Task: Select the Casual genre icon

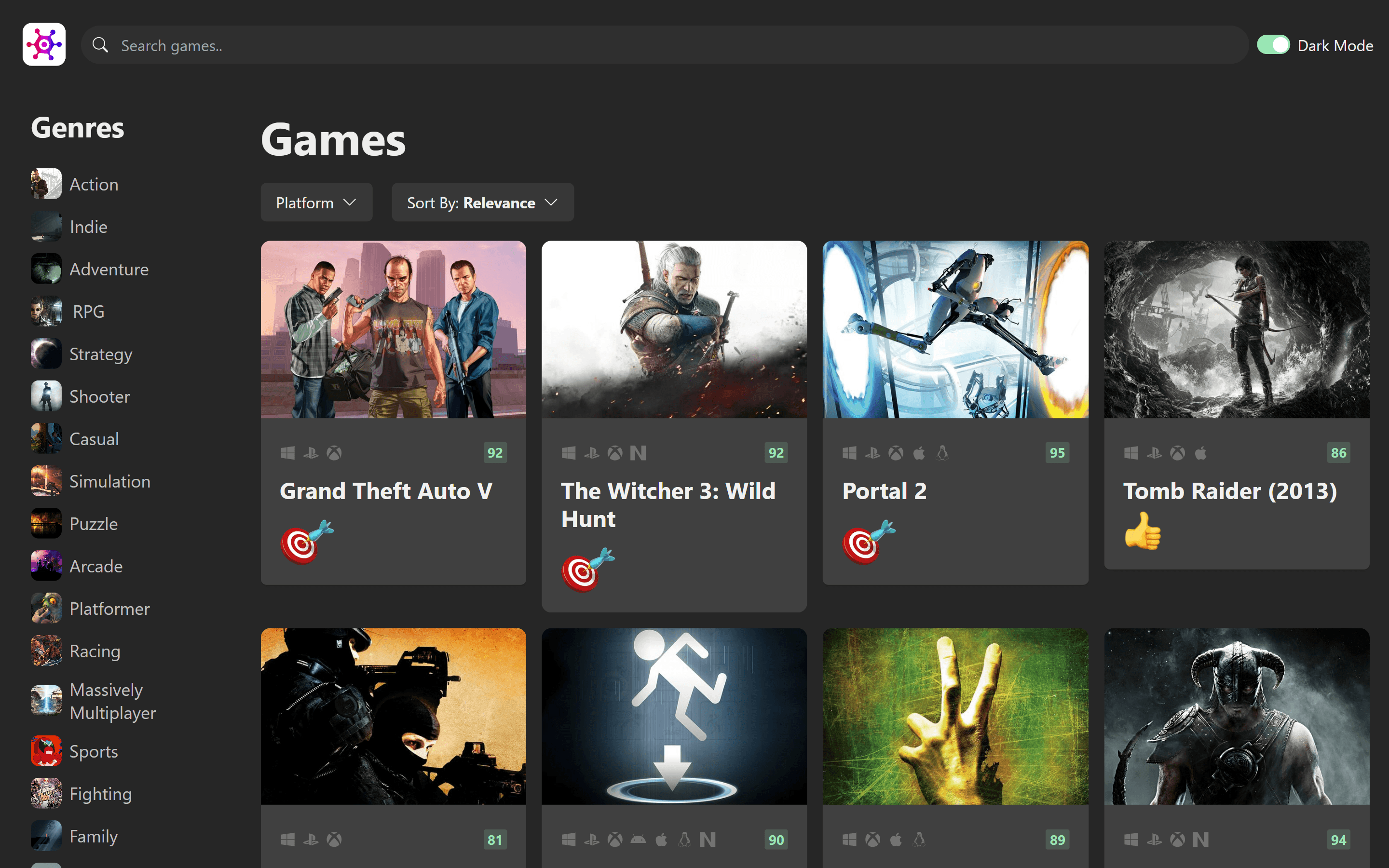Action: click(x=46, y=439)
